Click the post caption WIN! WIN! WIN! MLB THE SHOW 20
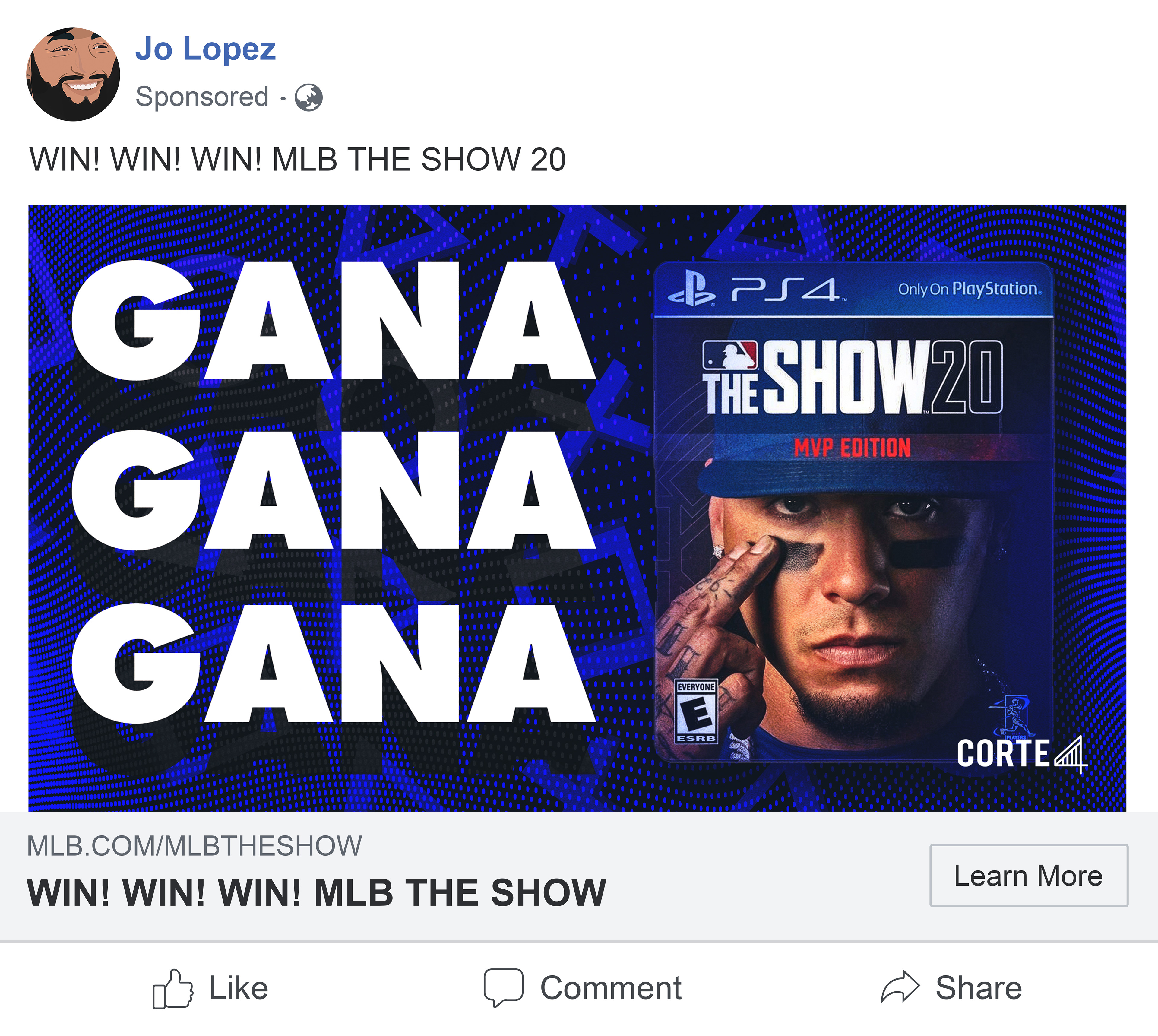Screen dimensions: 1158x1036 298,159
